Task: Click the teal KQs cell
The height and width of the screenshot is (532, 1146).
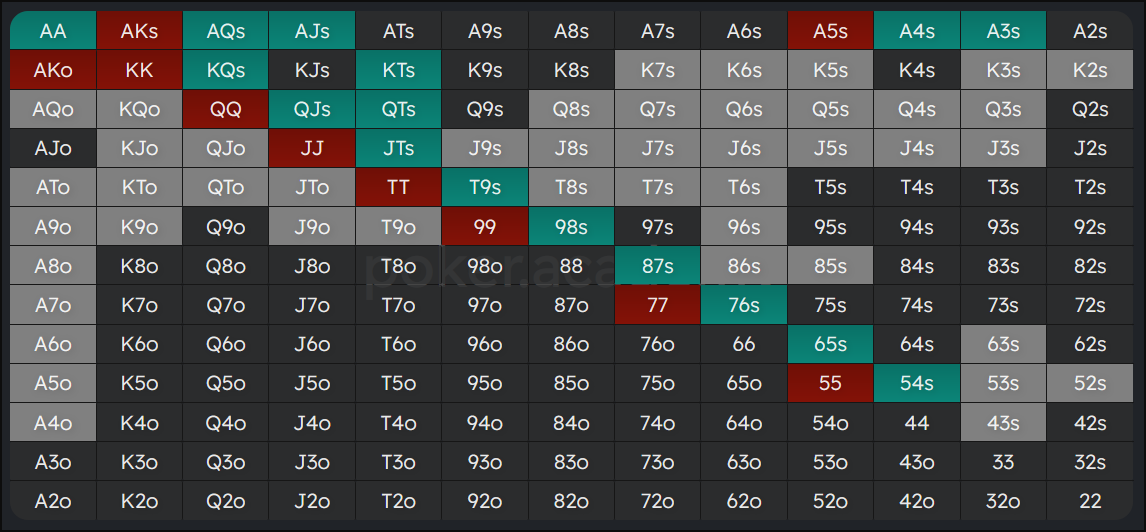Action: pos(226,70)
